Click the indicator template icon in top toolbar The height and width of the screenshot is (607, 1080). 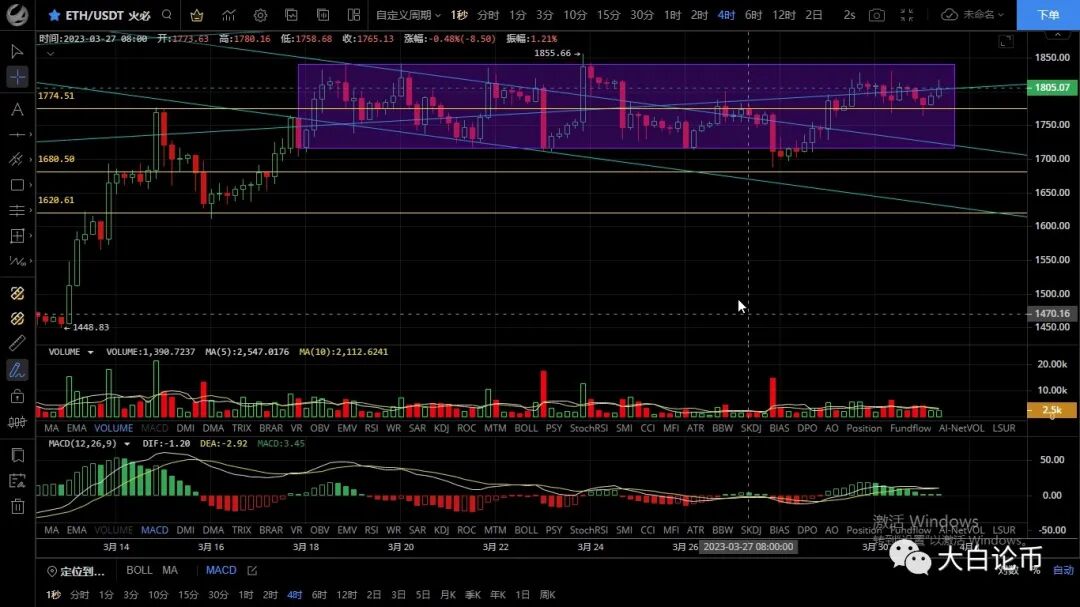[x=291, y=15]
